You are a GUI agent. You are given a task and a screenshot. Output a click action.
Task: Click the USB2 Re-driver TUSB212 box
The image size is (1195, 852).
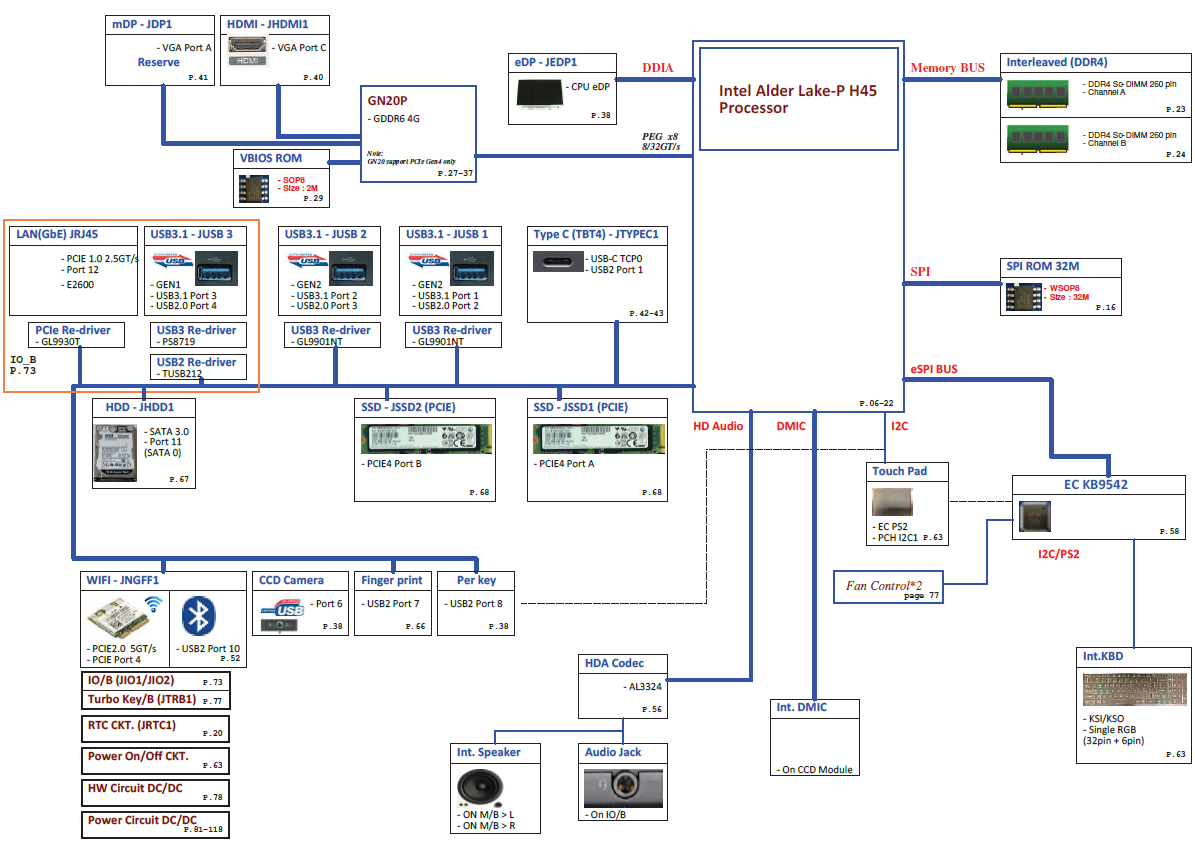click(x=198, y=367)
